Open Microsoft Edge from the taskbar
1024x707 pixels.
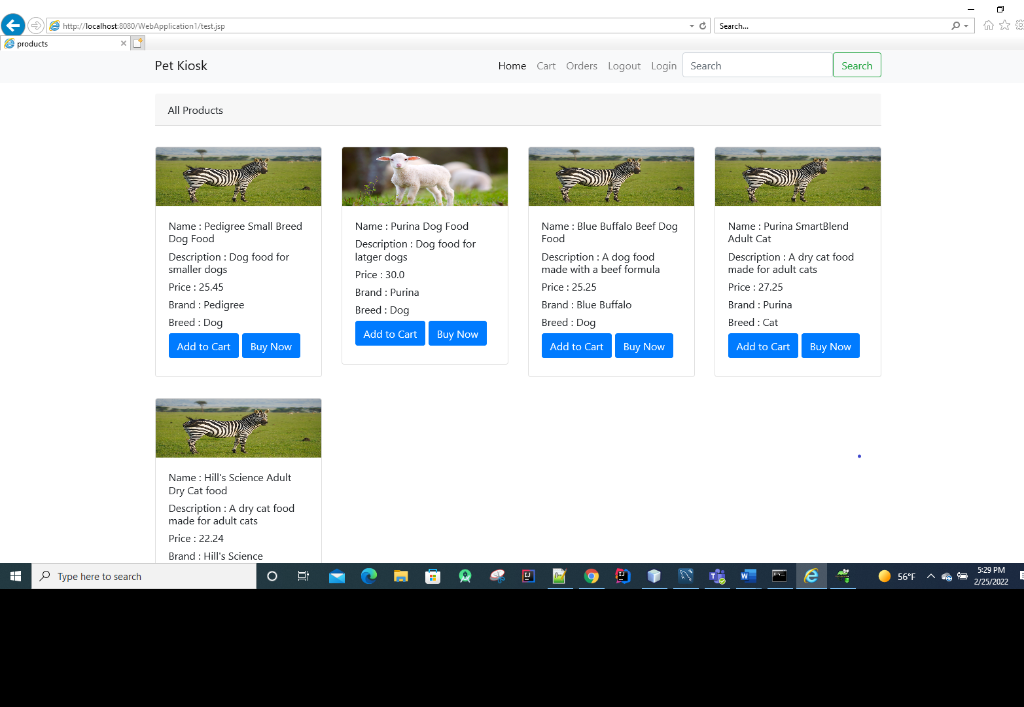pos(369,576)
